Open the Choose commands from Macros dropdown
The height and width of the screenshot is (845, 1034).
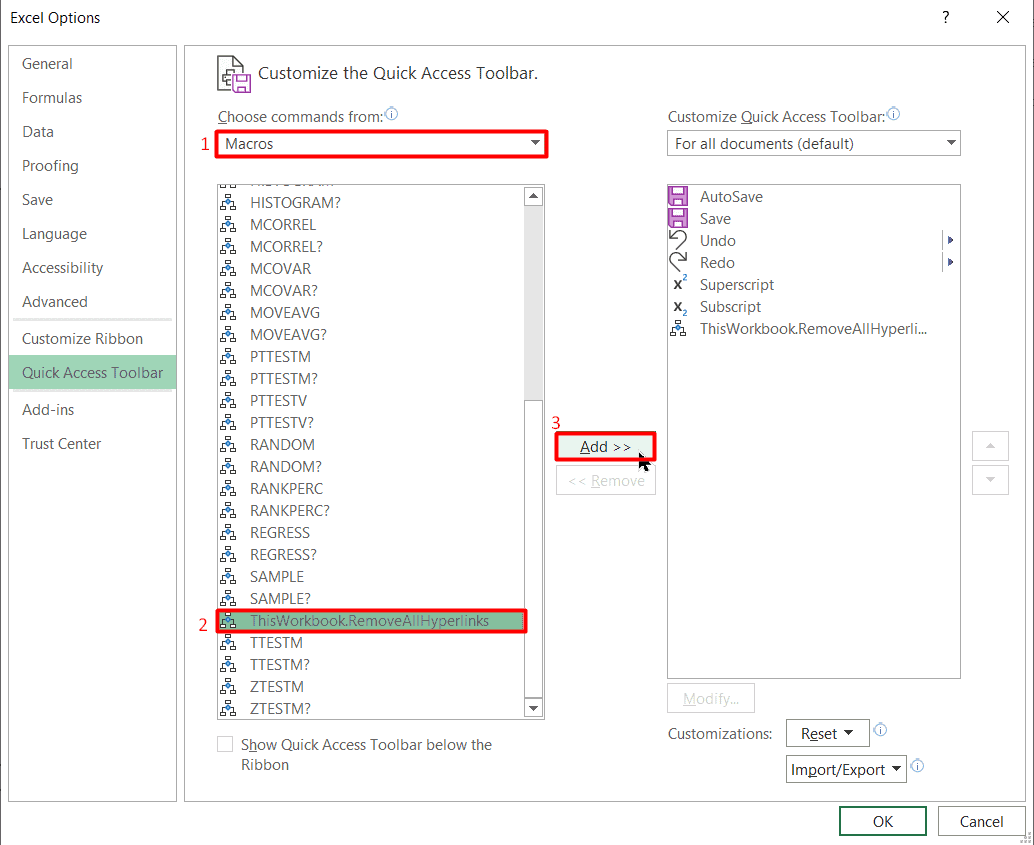381,143
